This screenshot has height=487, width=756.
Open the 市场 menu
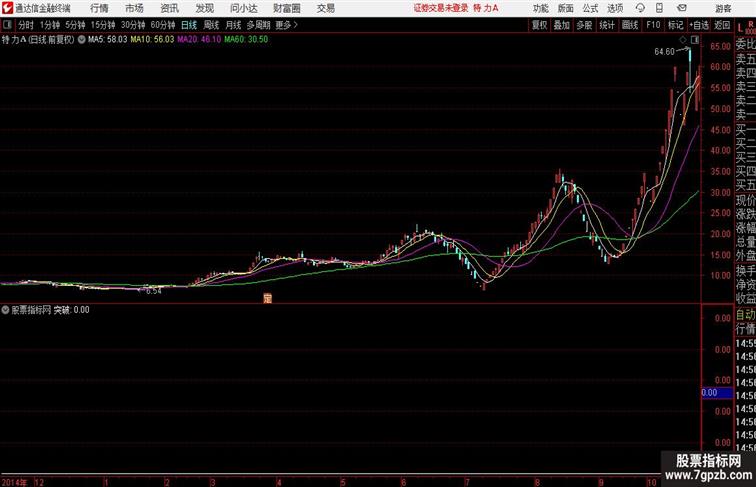[x=134, y=8]
